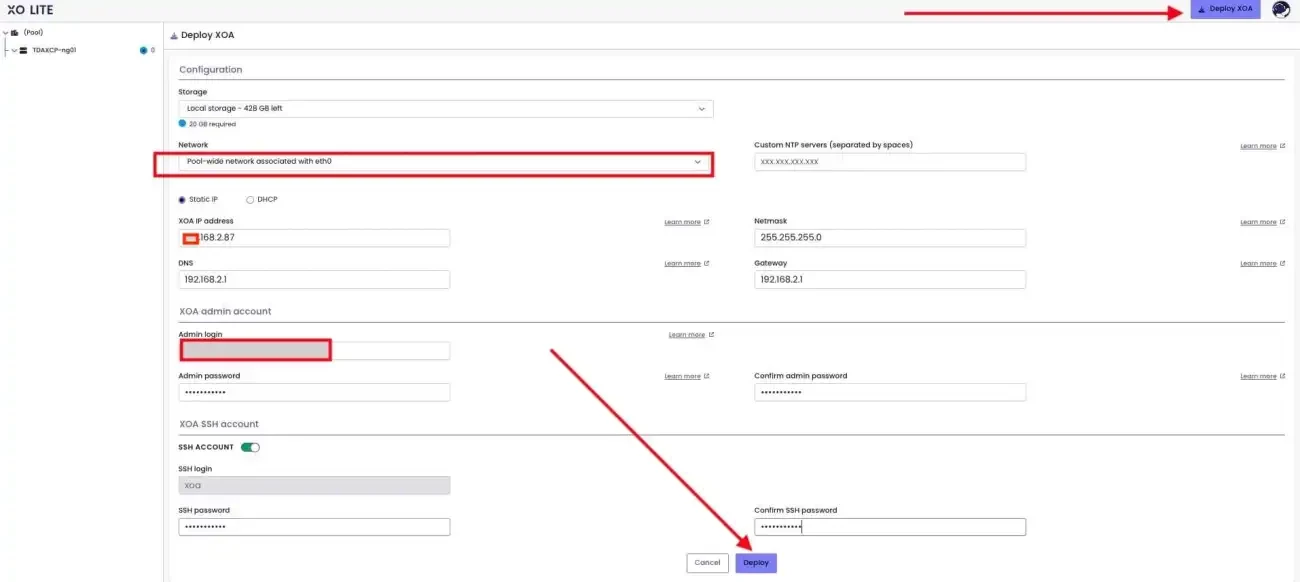The width and height of the screenshot is (1300, 582).
Task: Click the Admin login field
Action: point(314,351)
